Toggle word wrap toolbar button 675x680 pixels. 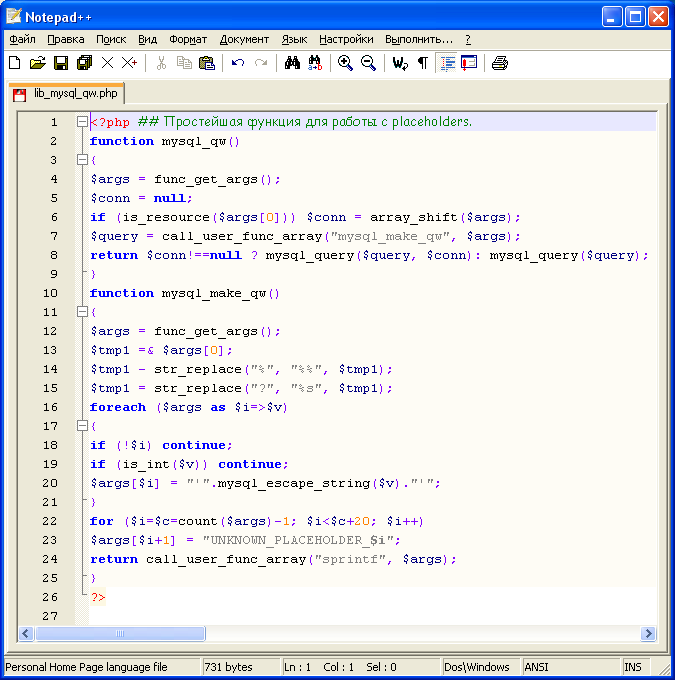[x=400, y=63]
